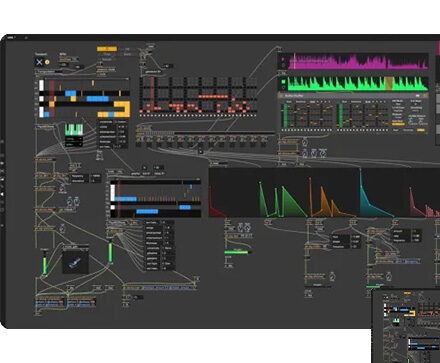This screenshot has height=363, width=440.
Task: Click the dial below the Buffer Shuffler panel
Action: point(305,143)
